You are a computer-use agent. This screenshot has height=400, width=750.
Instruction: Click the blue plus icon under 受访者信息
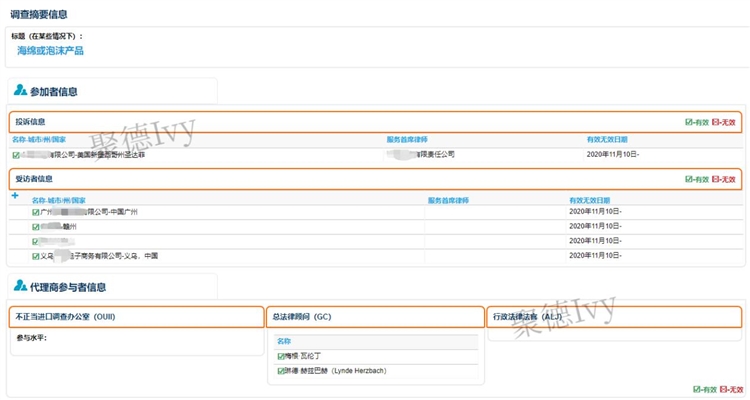[15, 196]
